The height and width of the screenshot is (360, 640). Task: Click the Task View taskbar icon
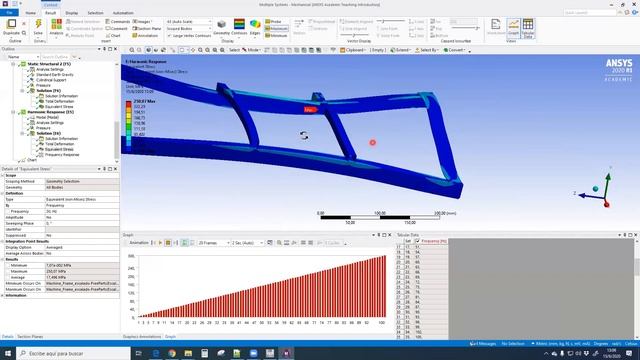pos(139,353)
